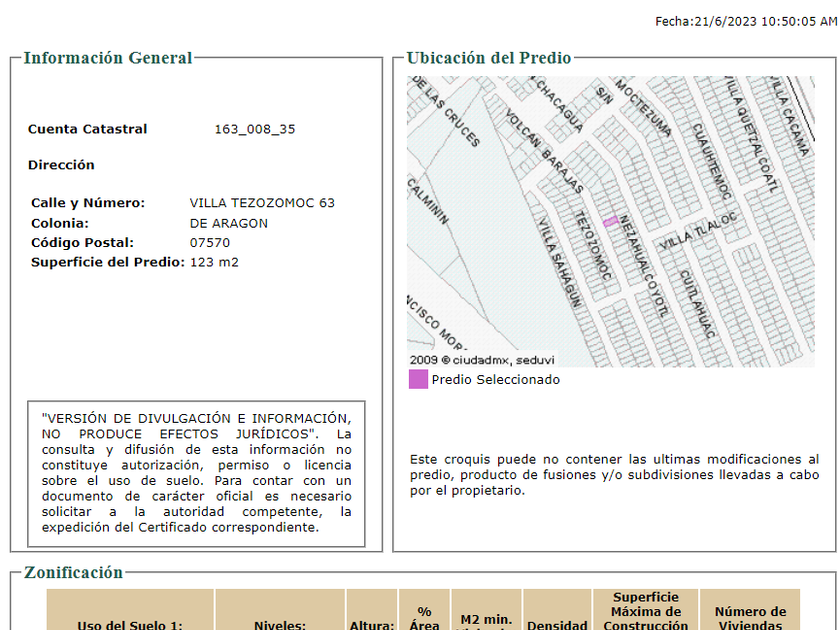Click the highlighted pink parcel on the map
The image size is (840, 630).
(x=610, y=221)
